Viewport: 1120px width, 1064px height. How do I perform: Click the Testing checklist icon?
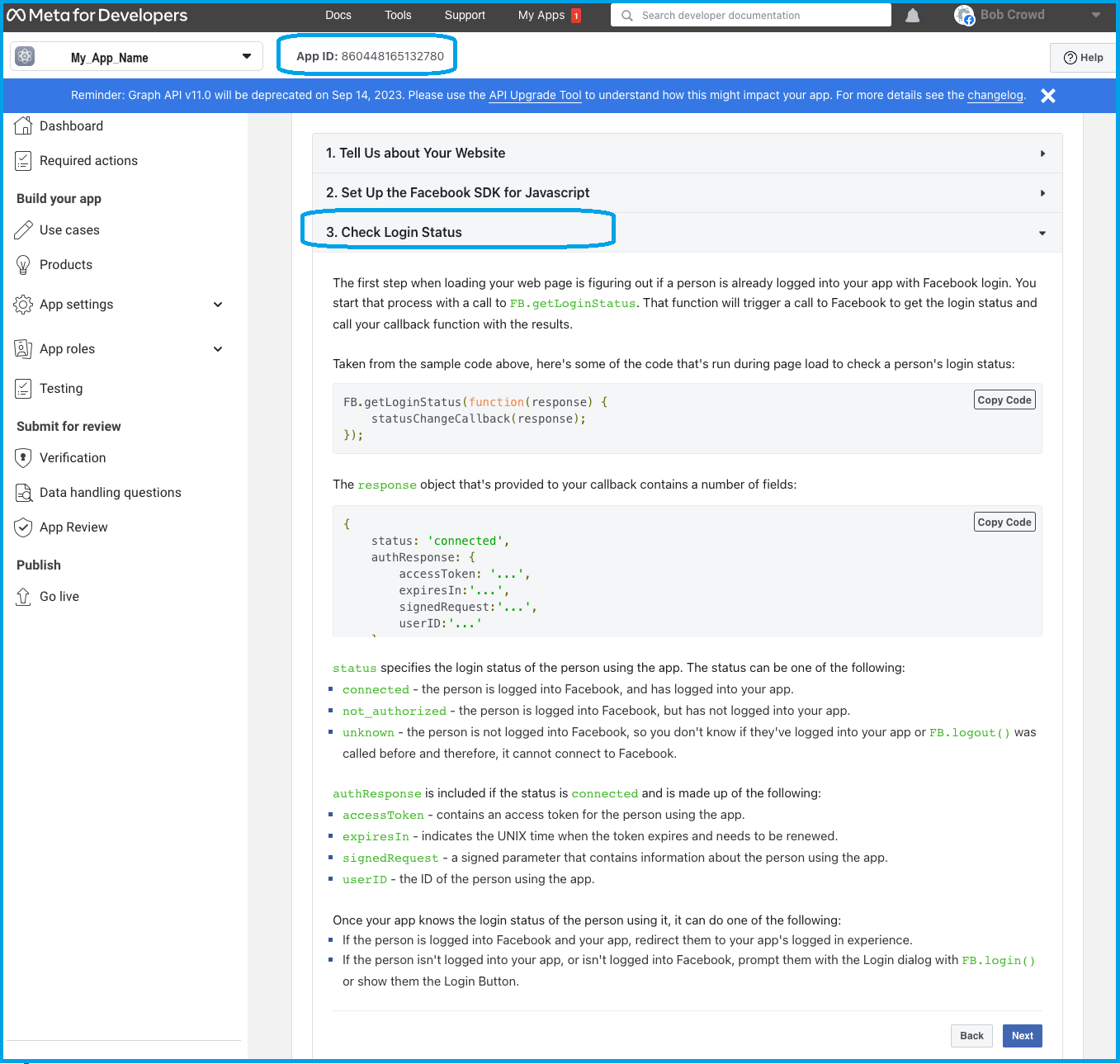[x=23, y=389]
